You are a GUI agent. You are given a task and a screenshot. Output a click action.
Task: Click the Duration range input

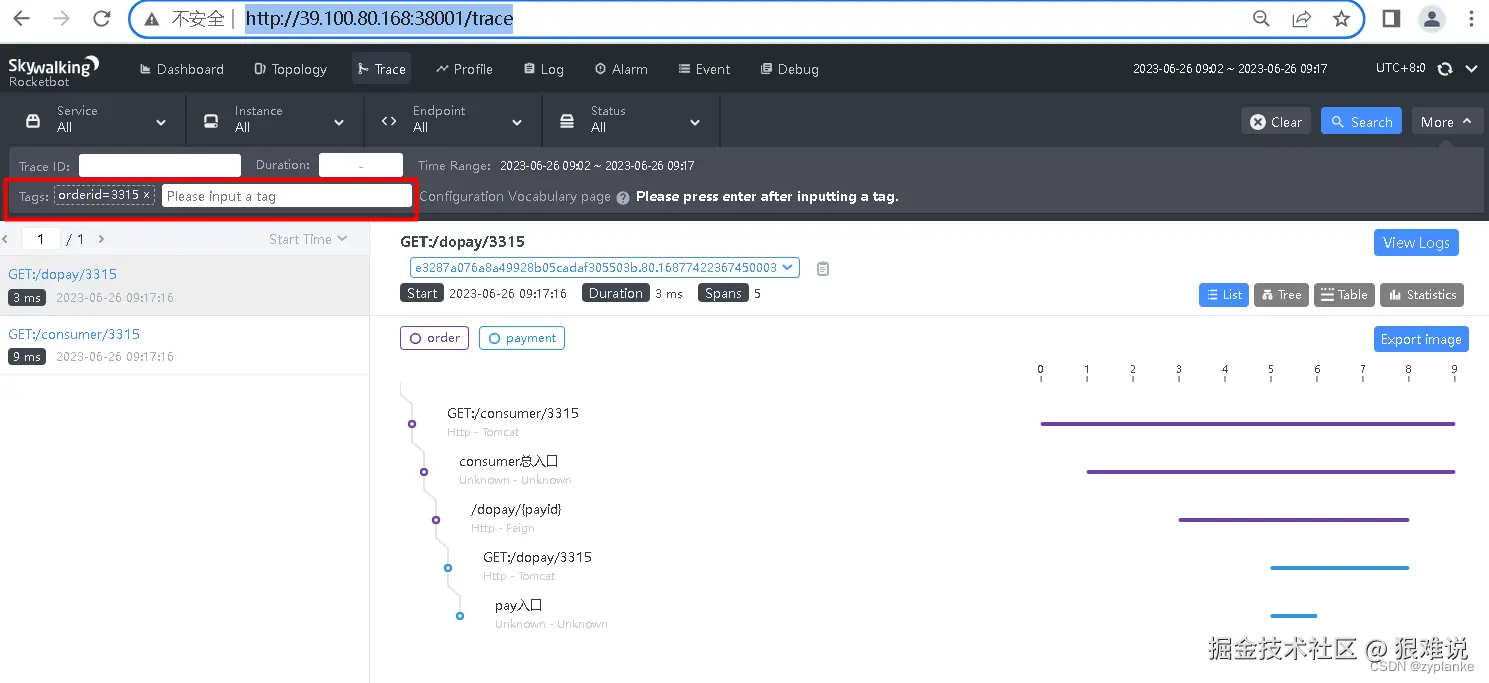point(361,165)
